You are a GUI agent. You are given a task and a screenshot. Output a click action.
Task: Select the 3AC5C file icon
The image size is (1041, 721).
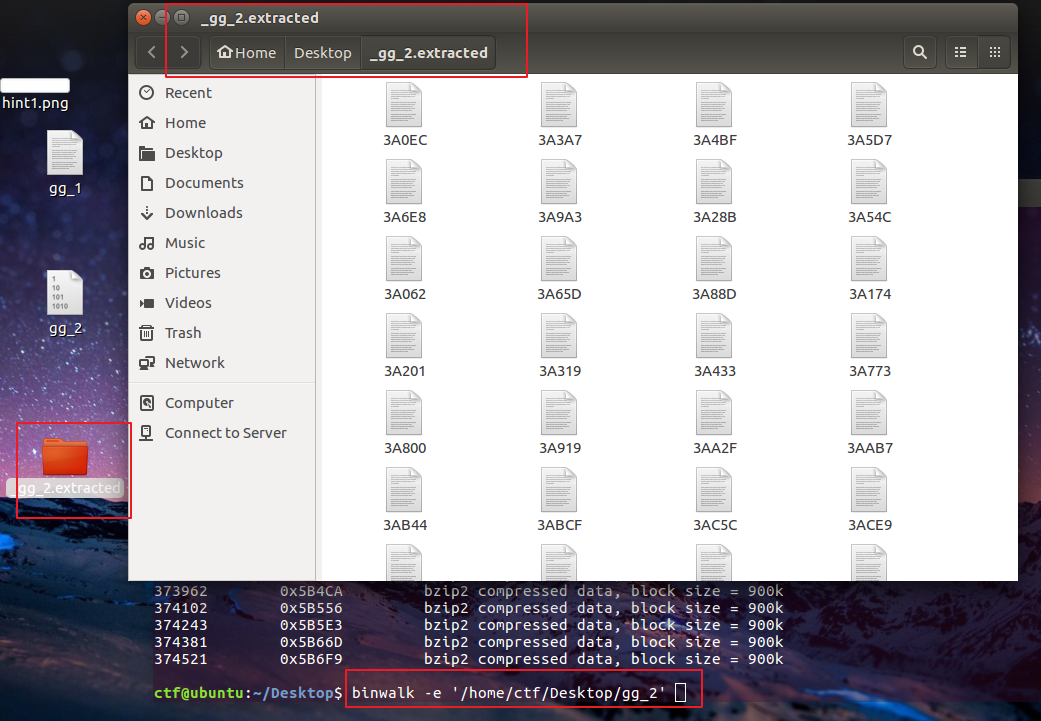(714, 490)
